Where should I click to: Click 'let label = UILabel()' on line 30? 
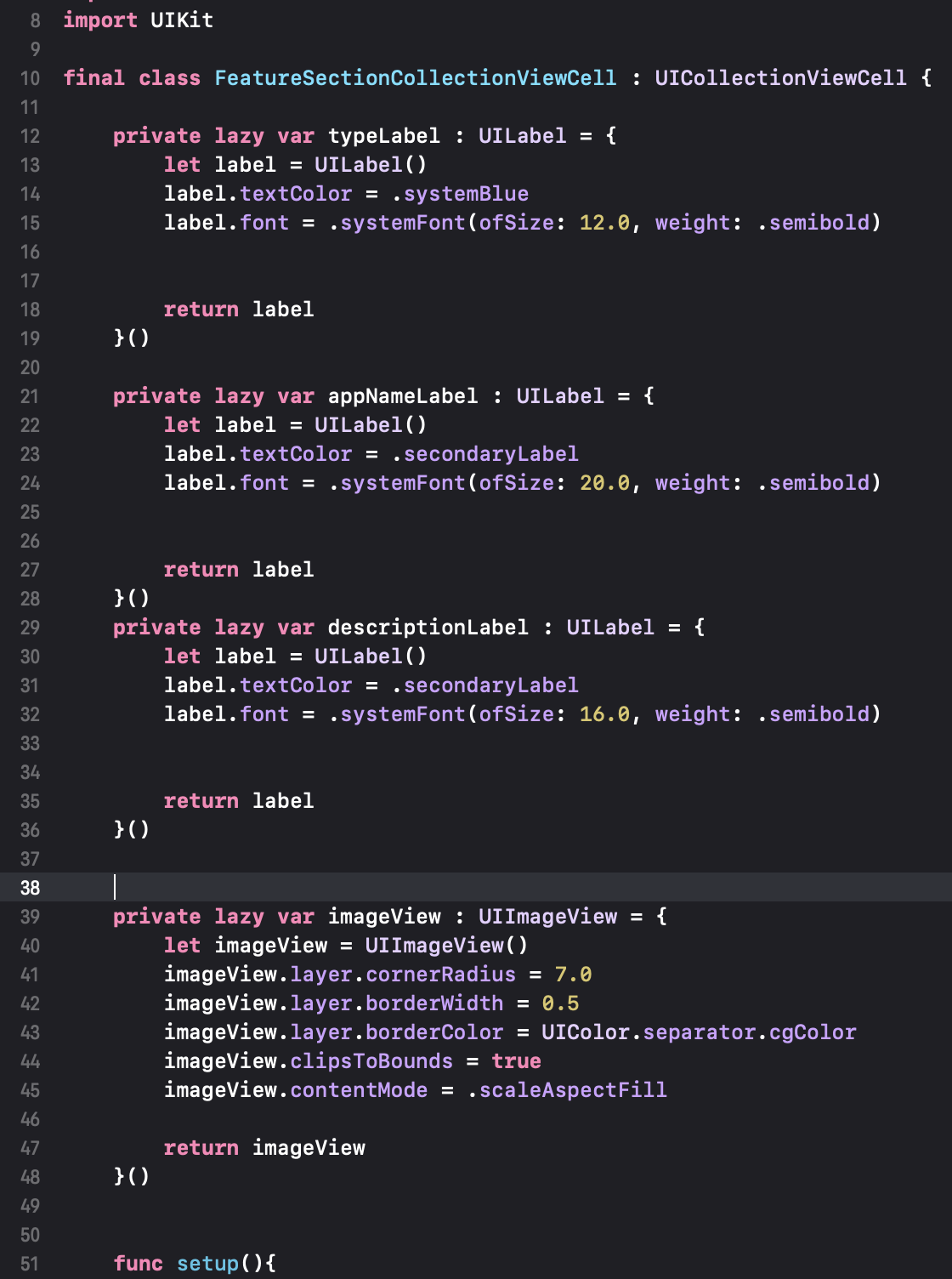coord(296,657)
